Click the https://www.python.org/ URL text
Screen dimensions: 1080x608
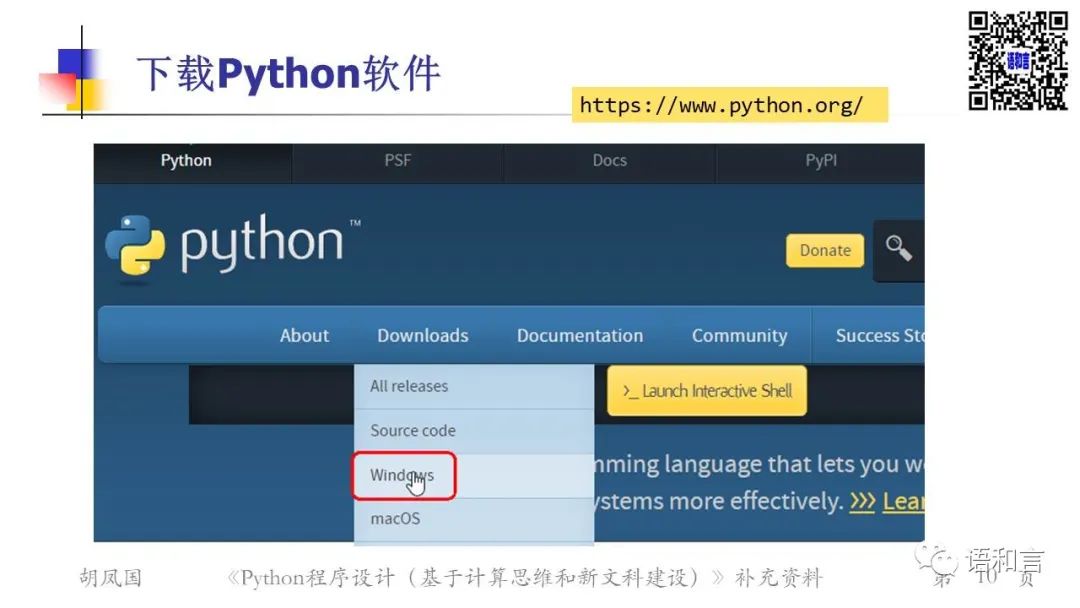(x=721, y=105)
